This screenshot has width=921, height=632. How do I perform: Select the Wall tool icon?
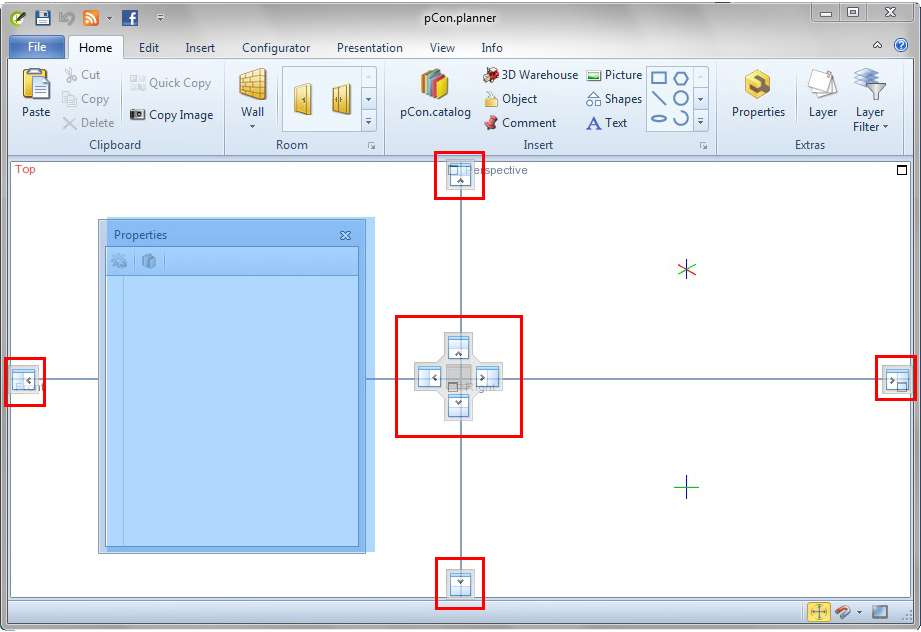253,85
